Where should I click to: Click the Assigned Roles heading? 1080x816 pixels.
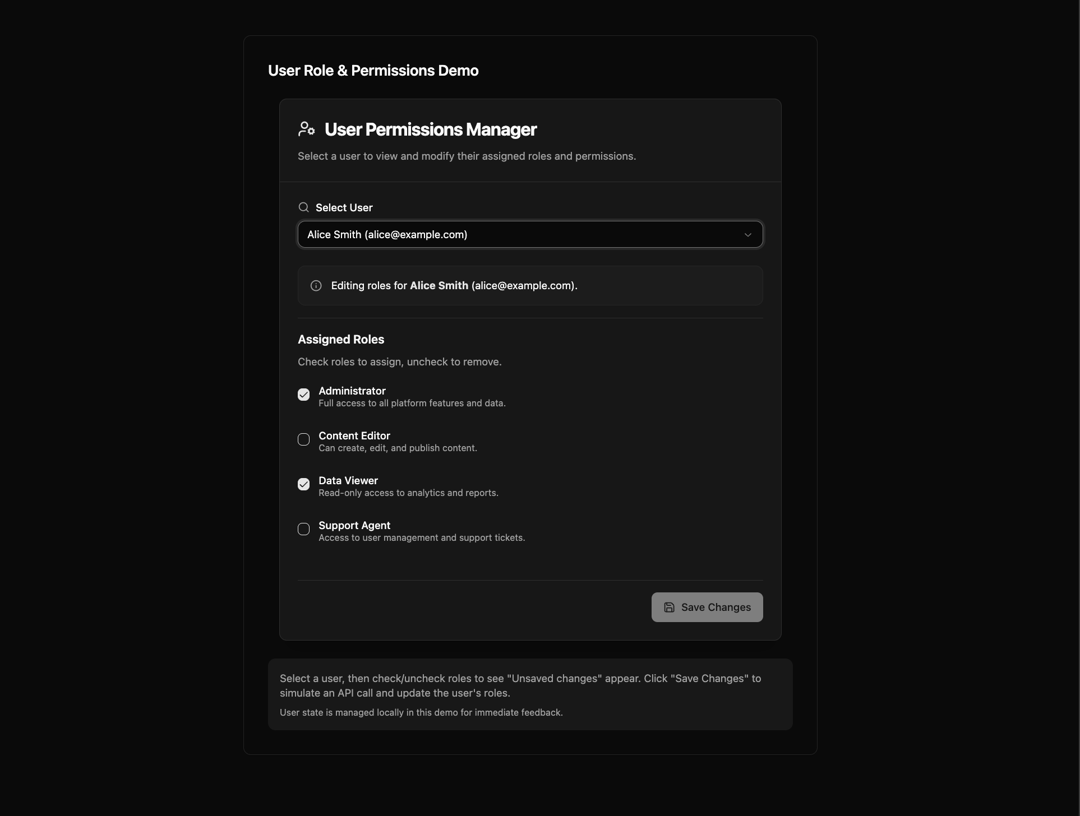[341, 339]
